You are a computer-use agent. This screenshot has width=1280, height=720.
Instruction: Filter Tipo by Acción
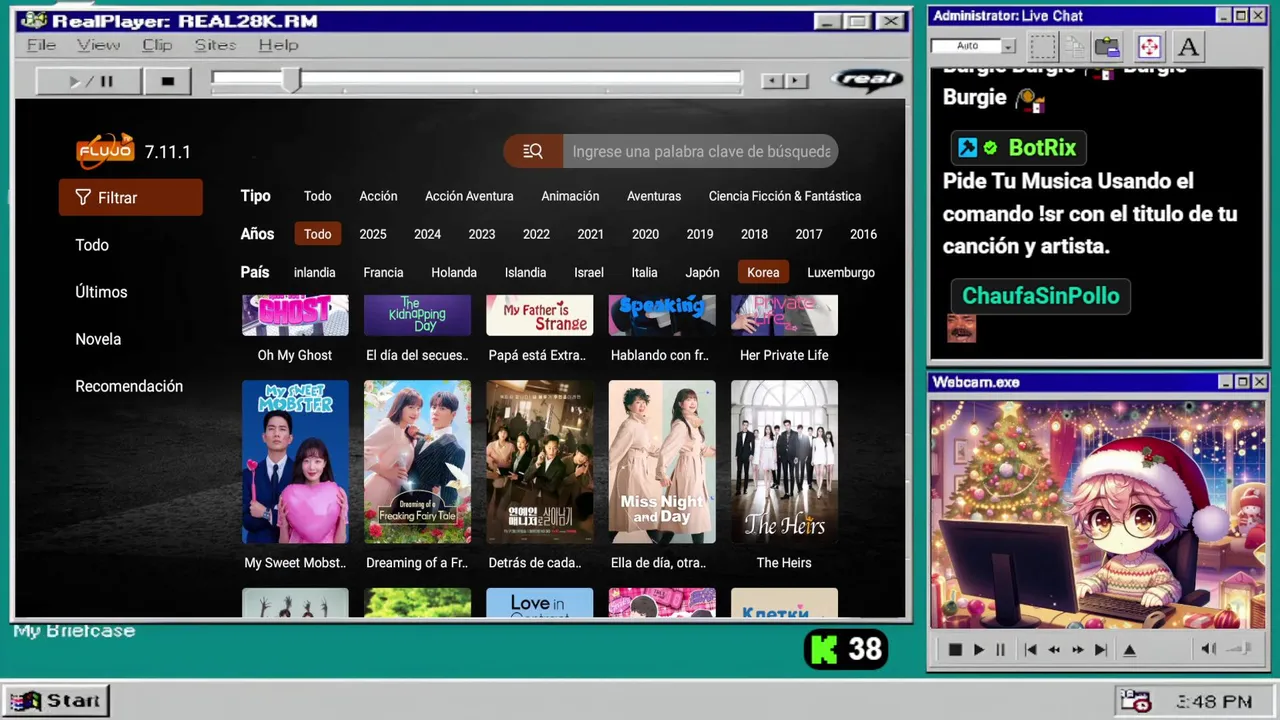(378, 196)
